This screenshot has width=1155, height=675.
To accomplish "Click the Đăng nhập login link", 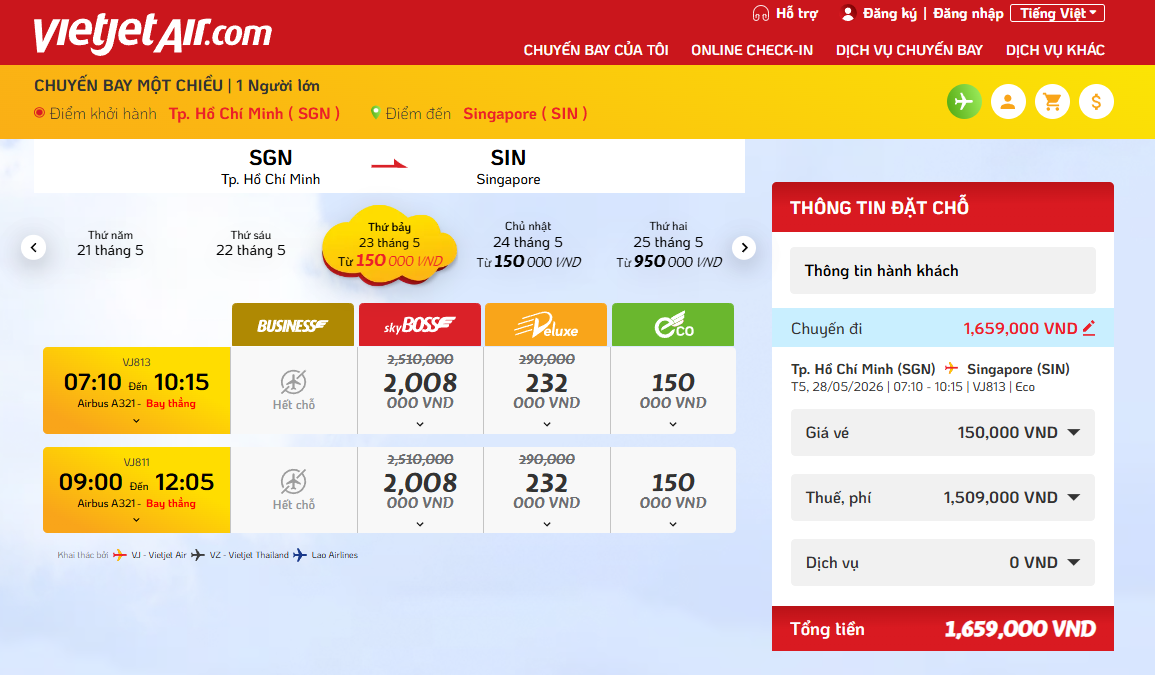I will tap(968, 13).
